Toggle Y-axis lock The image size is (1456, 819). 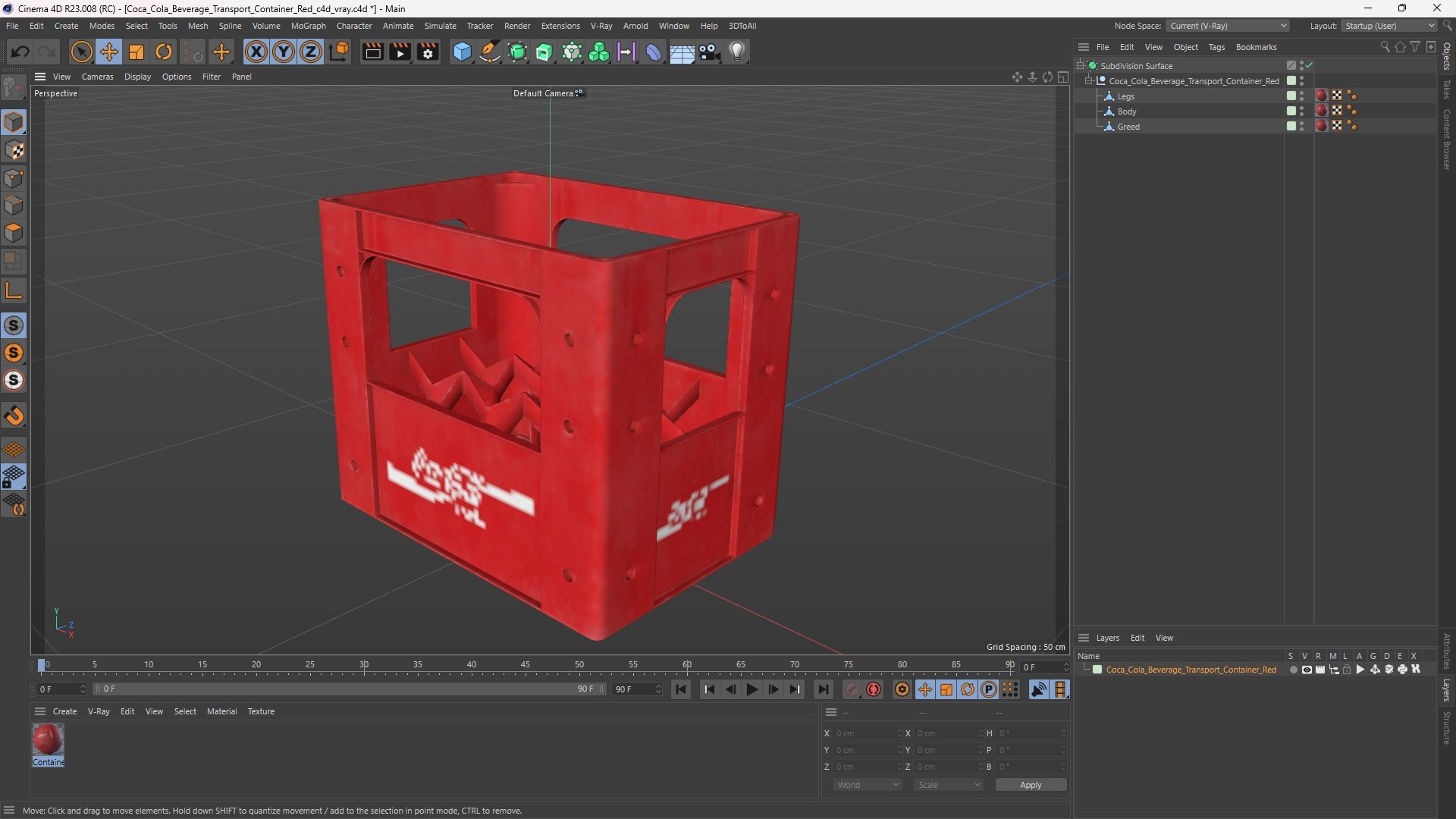pyautogui.click(x=284, y=52)
